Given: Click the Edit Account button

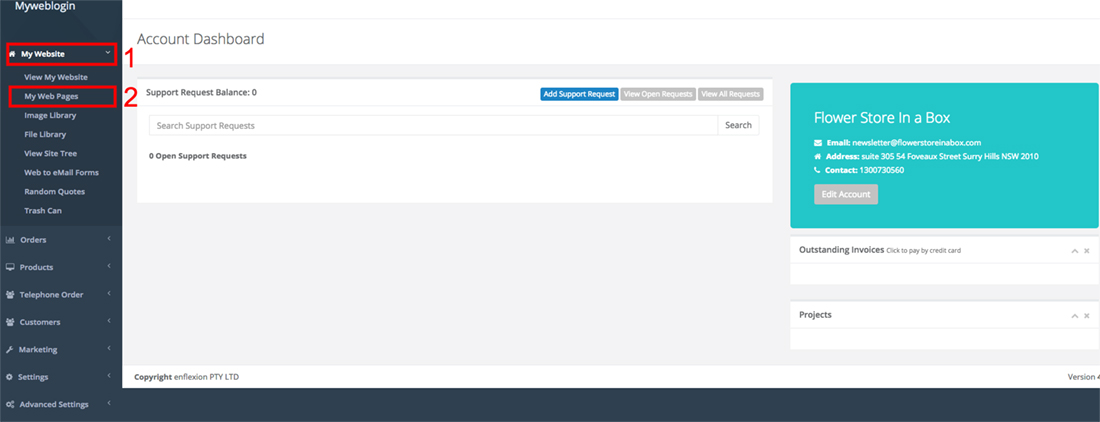Looking at the screenshot, I should (x=846, y=194).
